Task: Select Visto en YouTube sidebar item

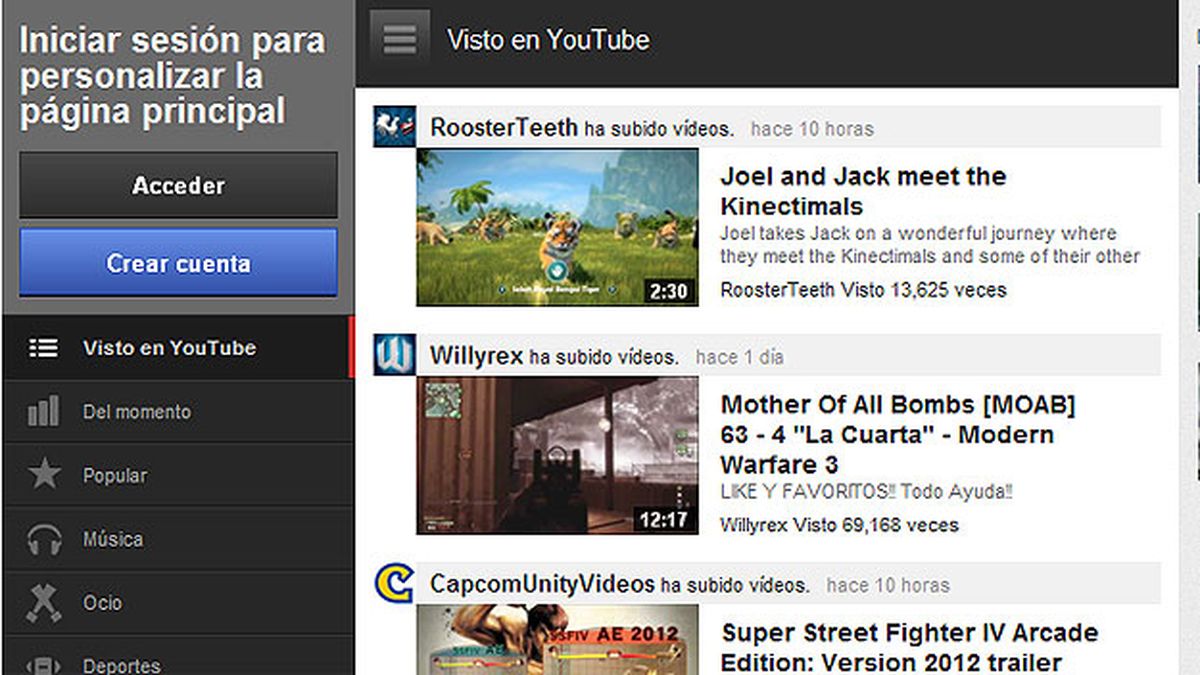Action: (177, 348)
